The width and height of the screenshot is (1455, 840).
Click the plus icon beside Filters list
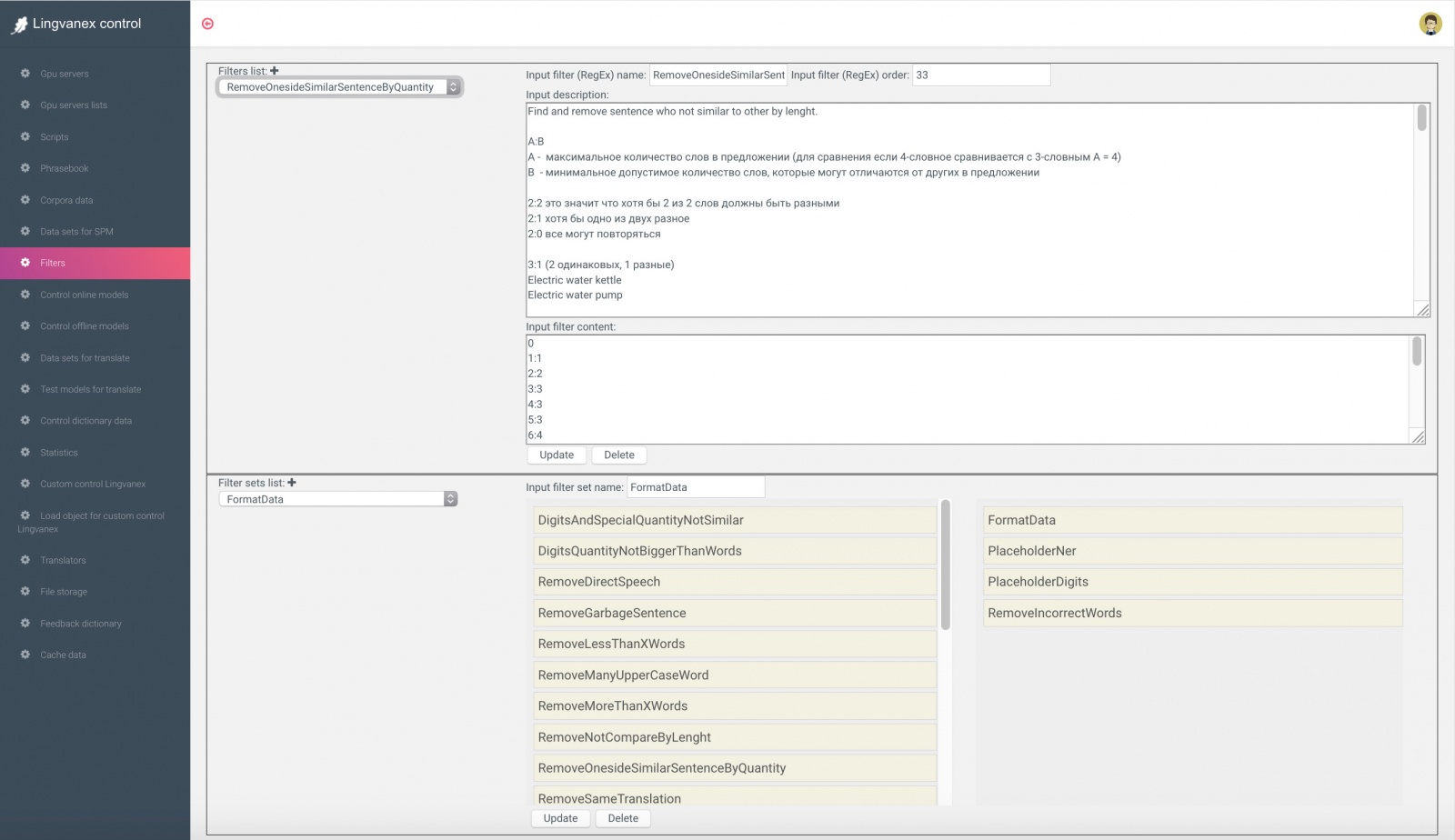click(x=275, y=71)
